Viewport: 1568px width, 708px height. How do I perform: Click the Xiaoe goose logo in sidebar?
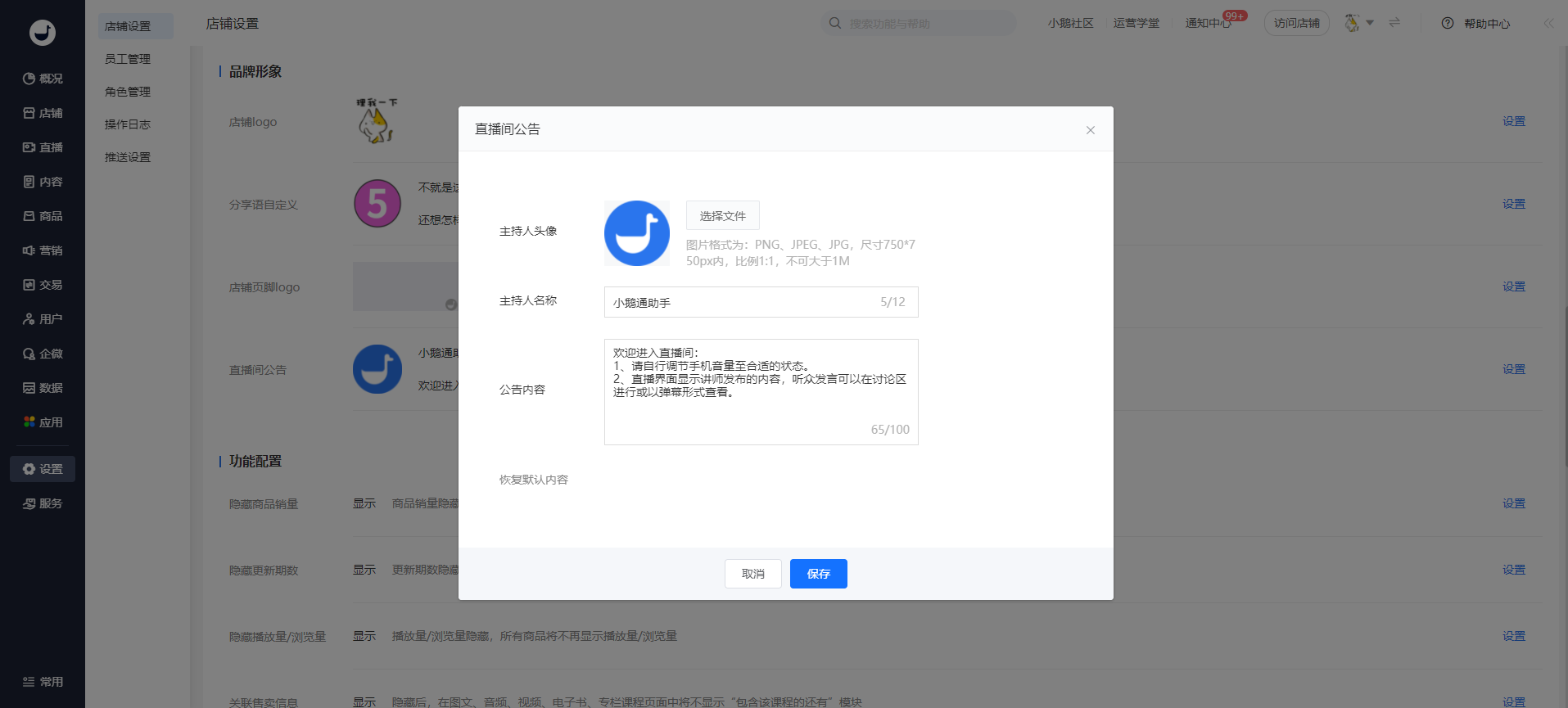click(x=43, y=33)
